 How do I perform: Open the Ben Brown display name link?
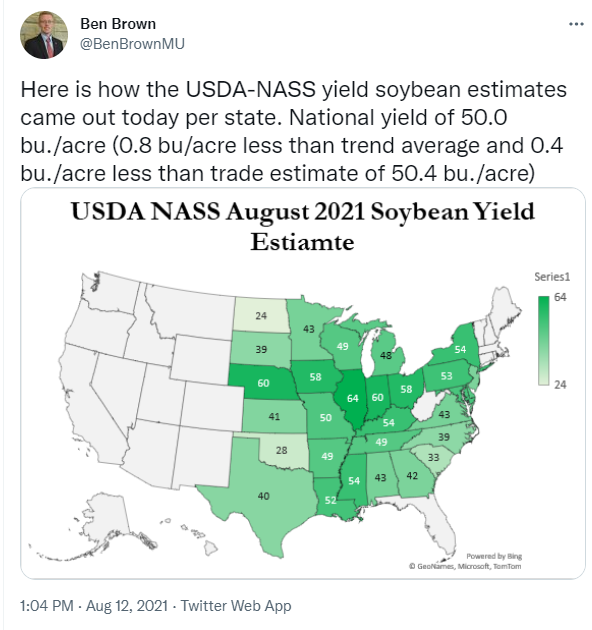pyautogui.click(x=118, y=24)
